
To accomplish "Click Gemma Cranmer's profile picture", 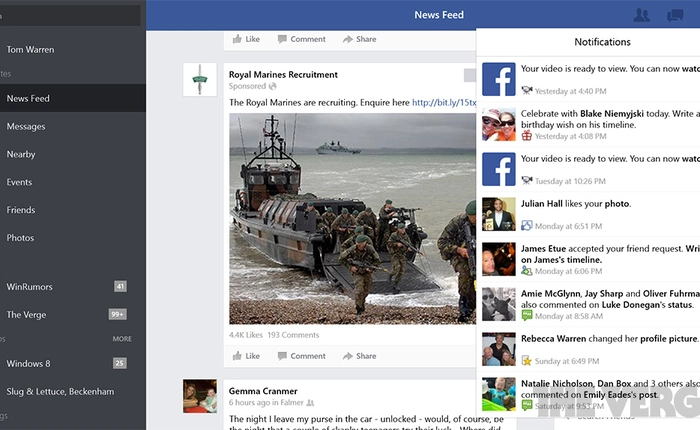I will (x=200, y=396).
